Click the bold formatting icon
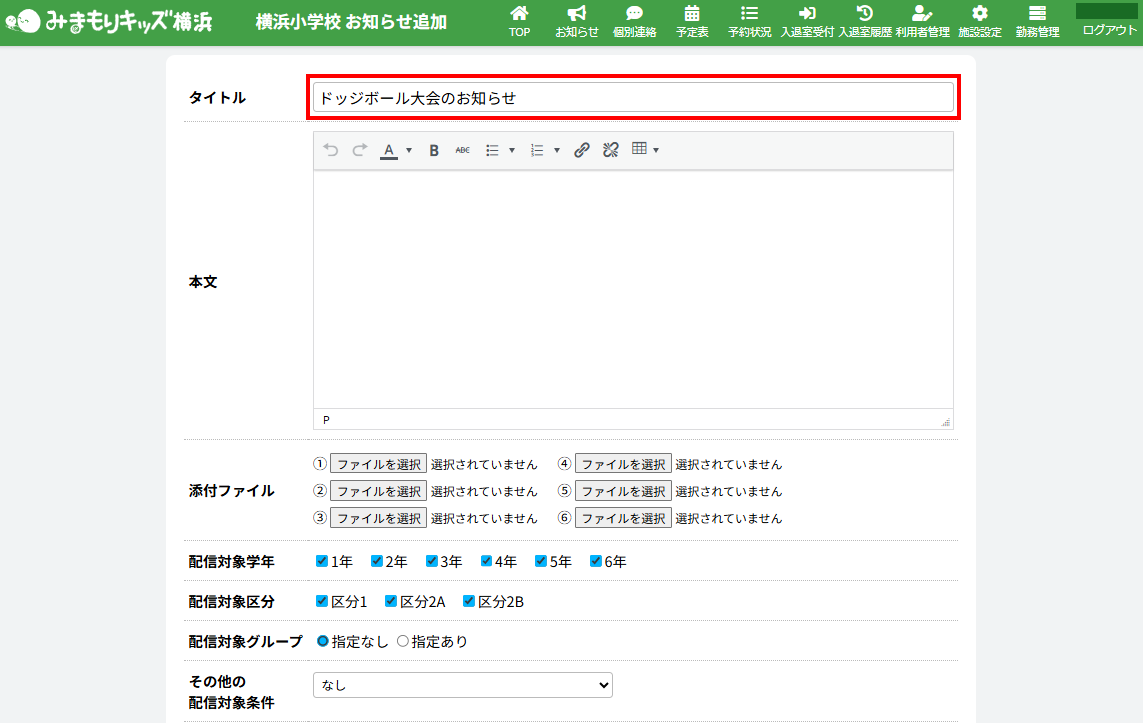 434,150
